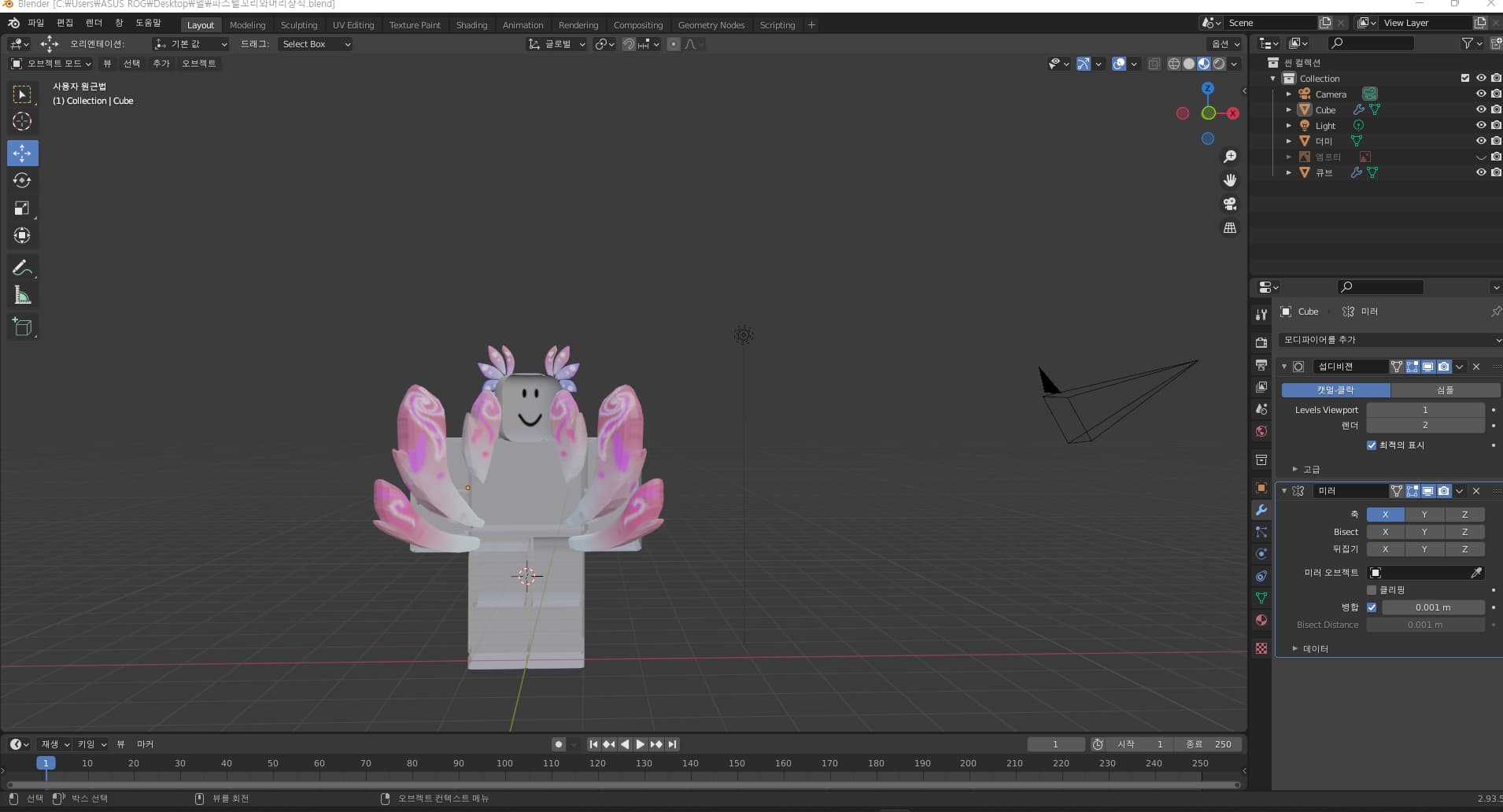
Task: Open the 편집 menu
Action: click(64, 22)
